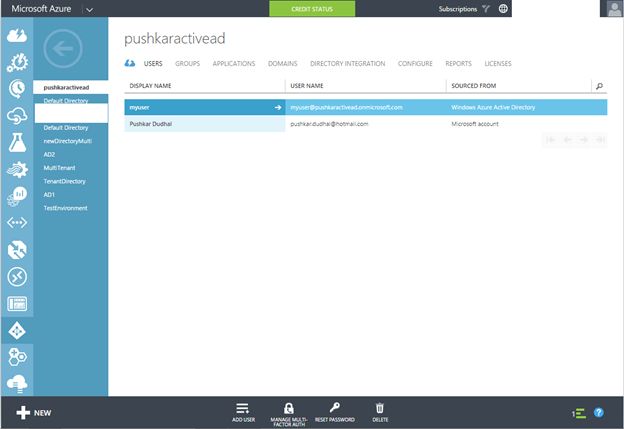Go to the previous page of the pager
The height and width of the screenshot is (429, 624).
tap(567, 140)
